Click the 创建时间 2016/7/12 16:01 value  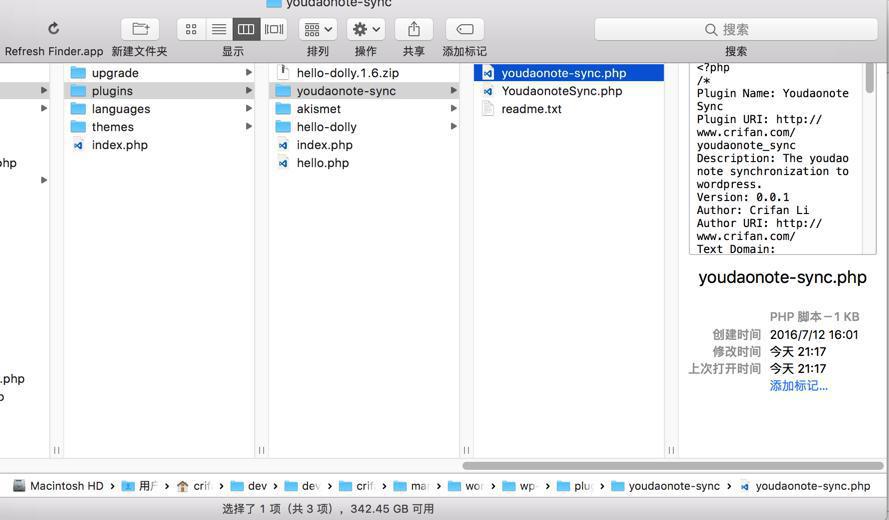point(814,335)
